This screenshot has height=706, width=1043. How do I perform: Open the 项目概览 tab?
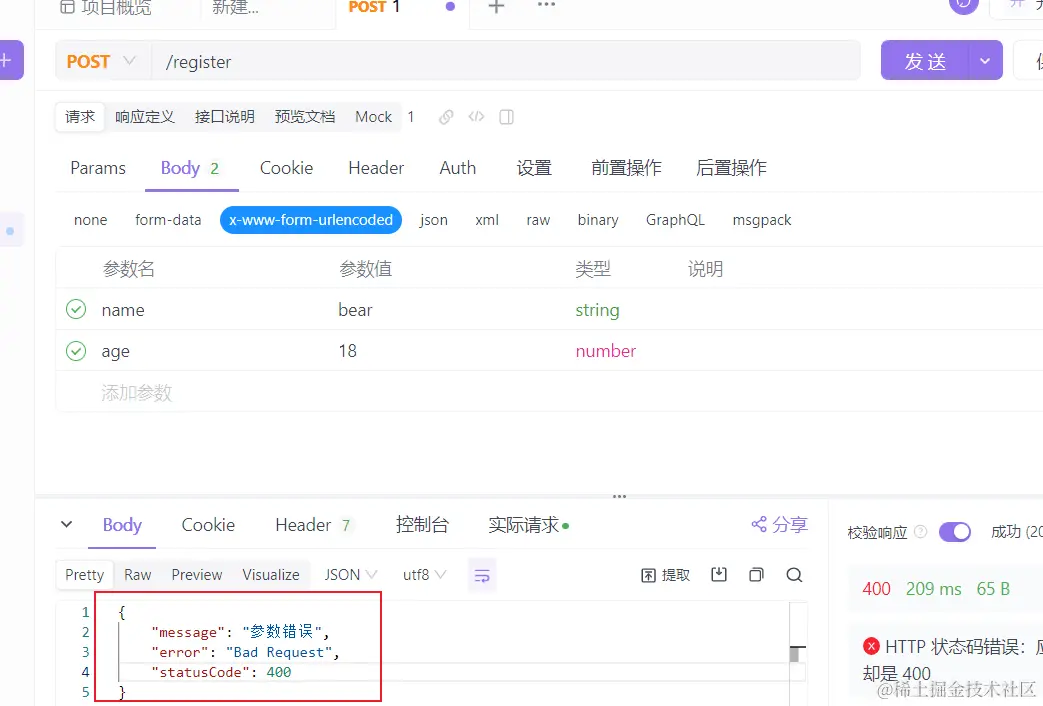click(106, 7)
